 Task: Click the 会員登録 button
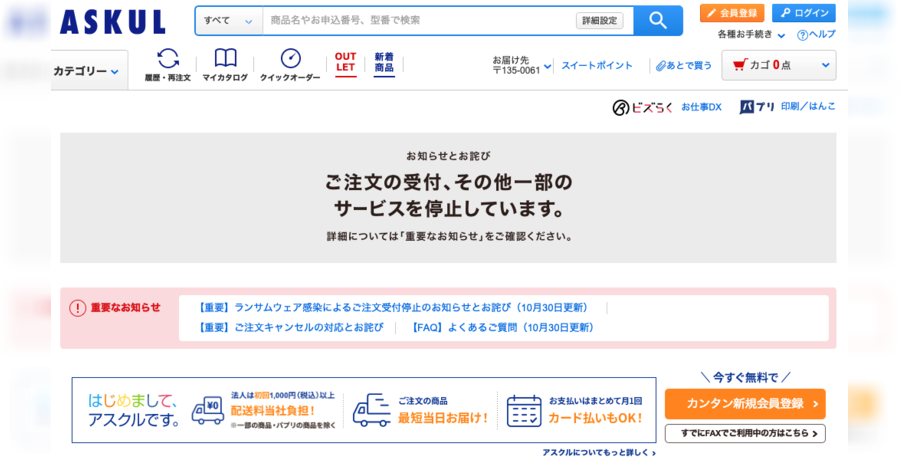point(732,13)
